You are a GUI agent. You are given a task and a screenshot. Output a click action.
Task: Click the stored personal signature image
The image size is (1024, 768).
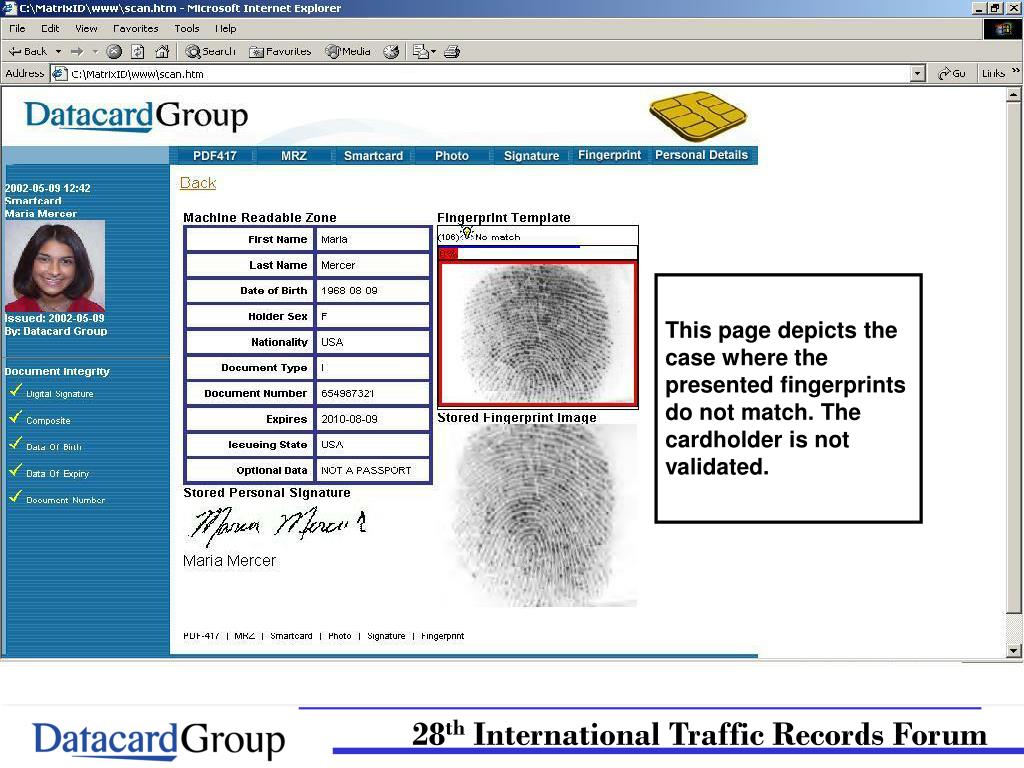click(x=278, y=525)
